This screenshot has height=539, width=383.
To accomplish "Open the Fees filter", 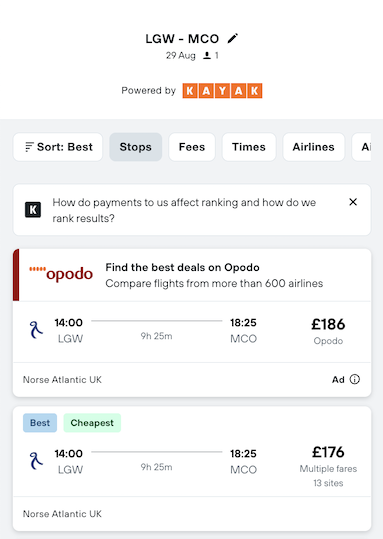I will (x=192, y=147).
